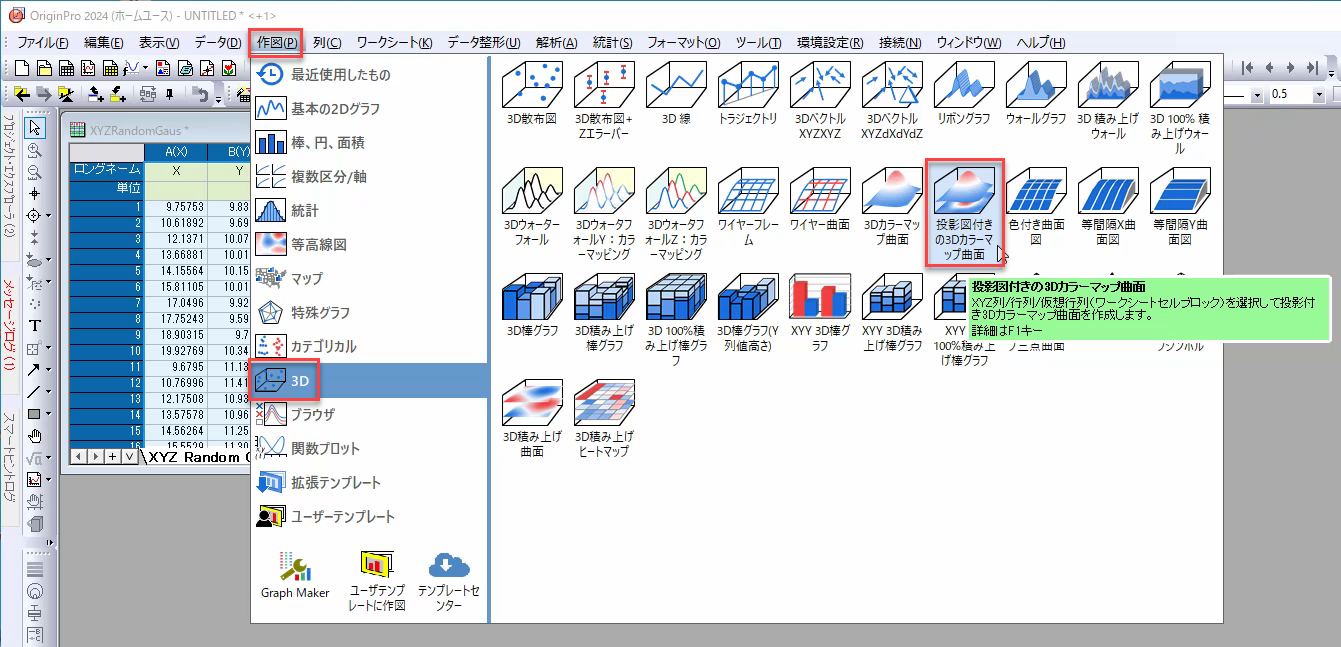Open ユーザーテンプレート category
This screenshot has width=1341, height=647.
click(369, 516)
